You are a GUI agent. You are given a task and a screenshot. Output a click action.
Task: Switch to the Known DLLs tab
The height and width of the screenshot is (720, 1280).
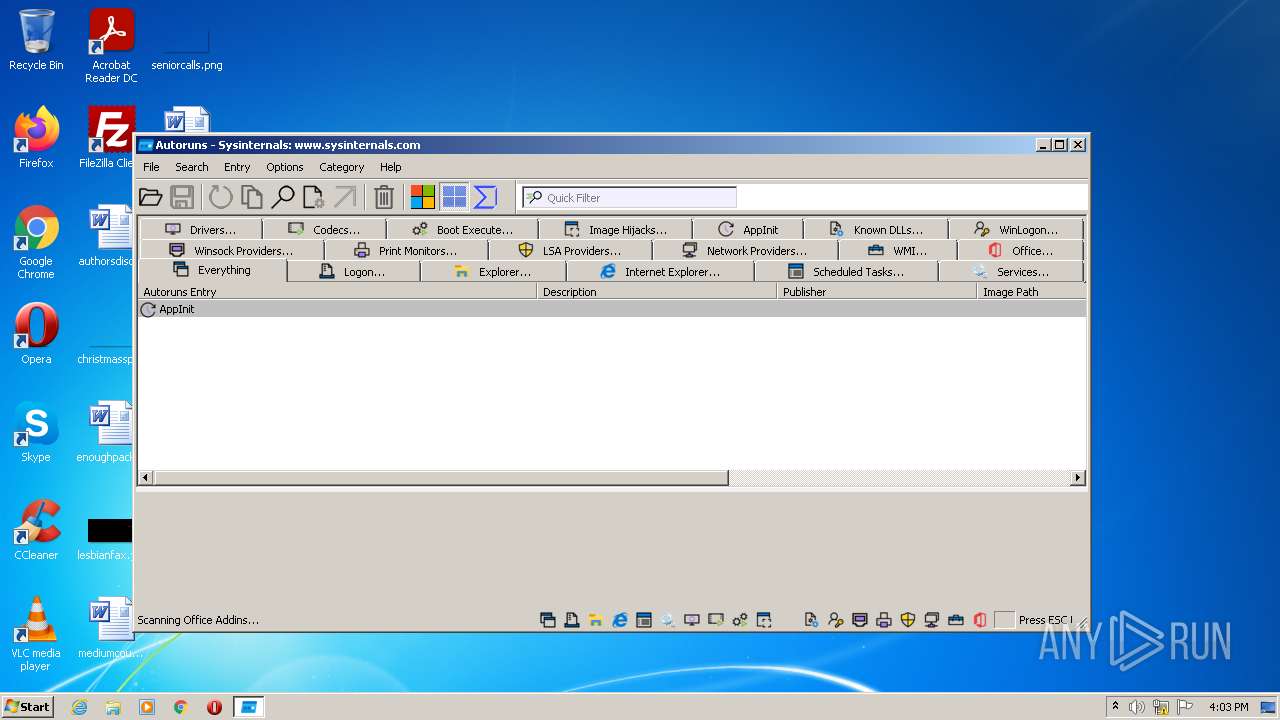(x=875, y=230)
